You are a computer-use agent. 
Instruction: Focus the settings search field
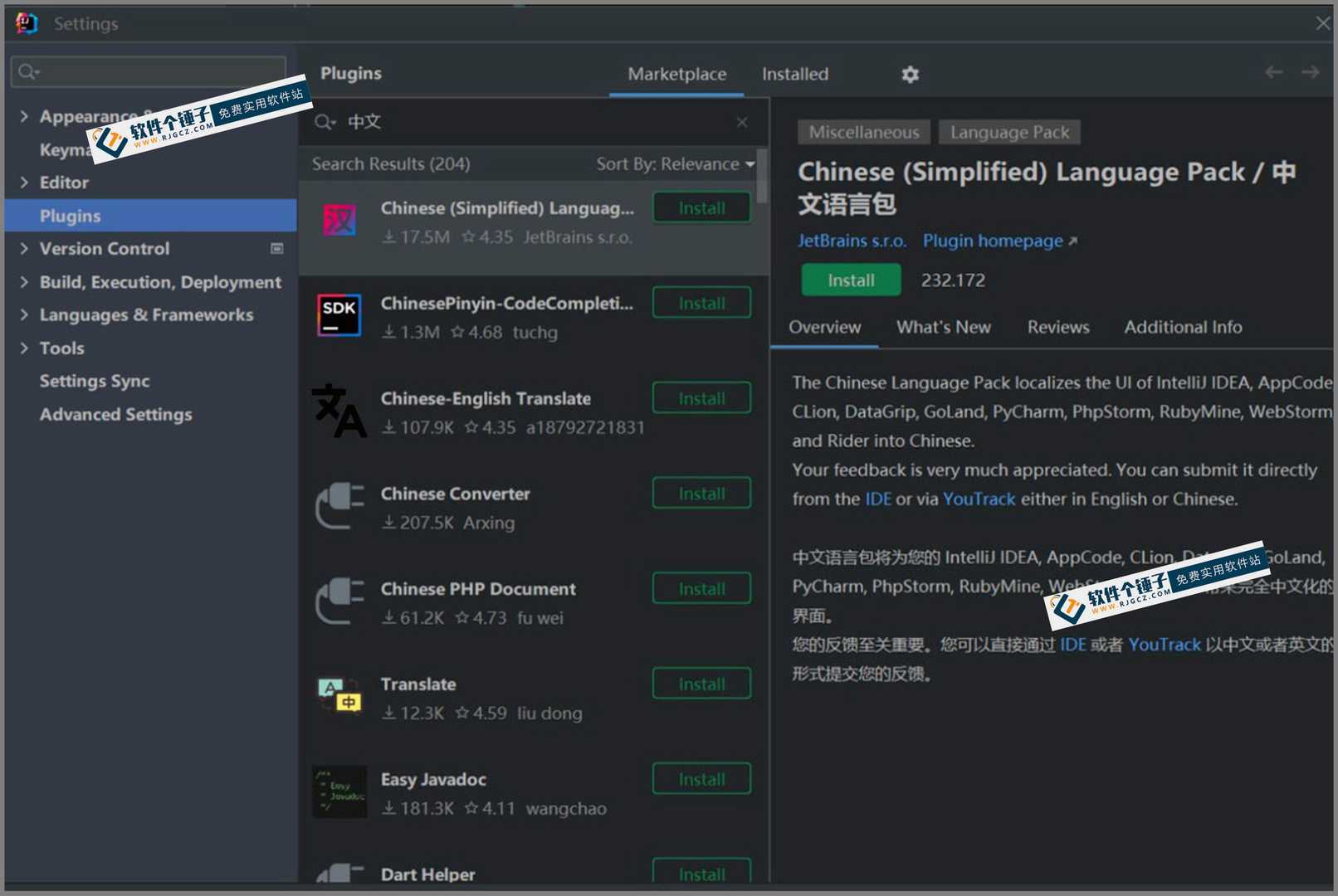[149, 72]
